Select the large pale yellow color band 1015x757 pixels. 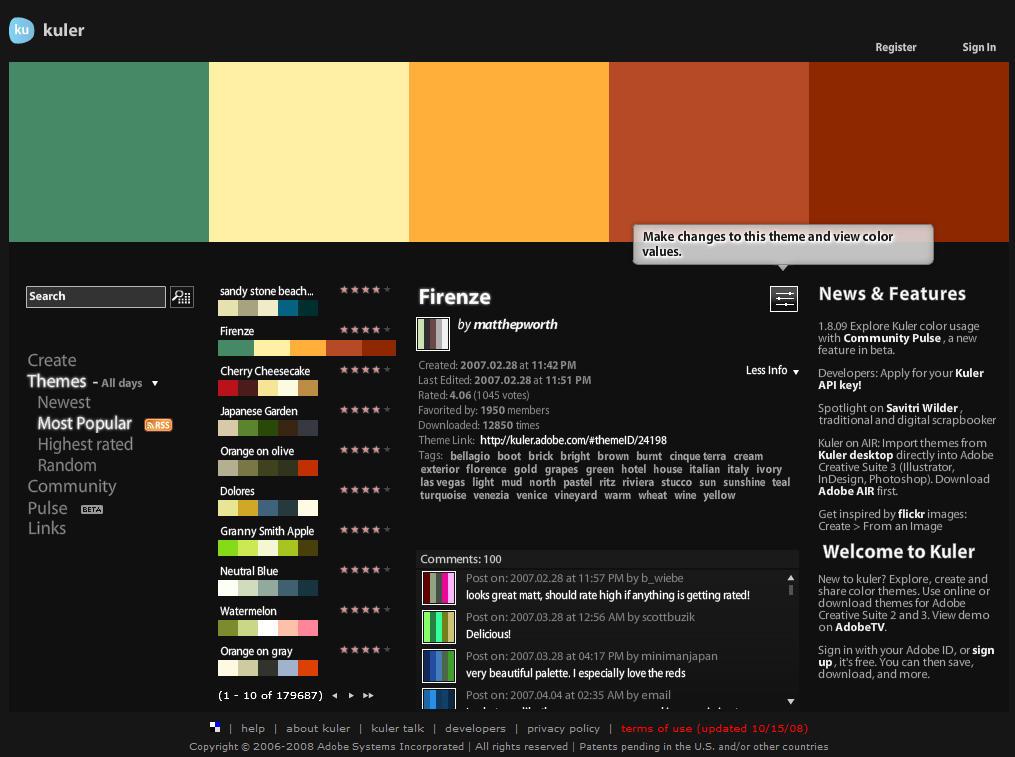[309, 152]
